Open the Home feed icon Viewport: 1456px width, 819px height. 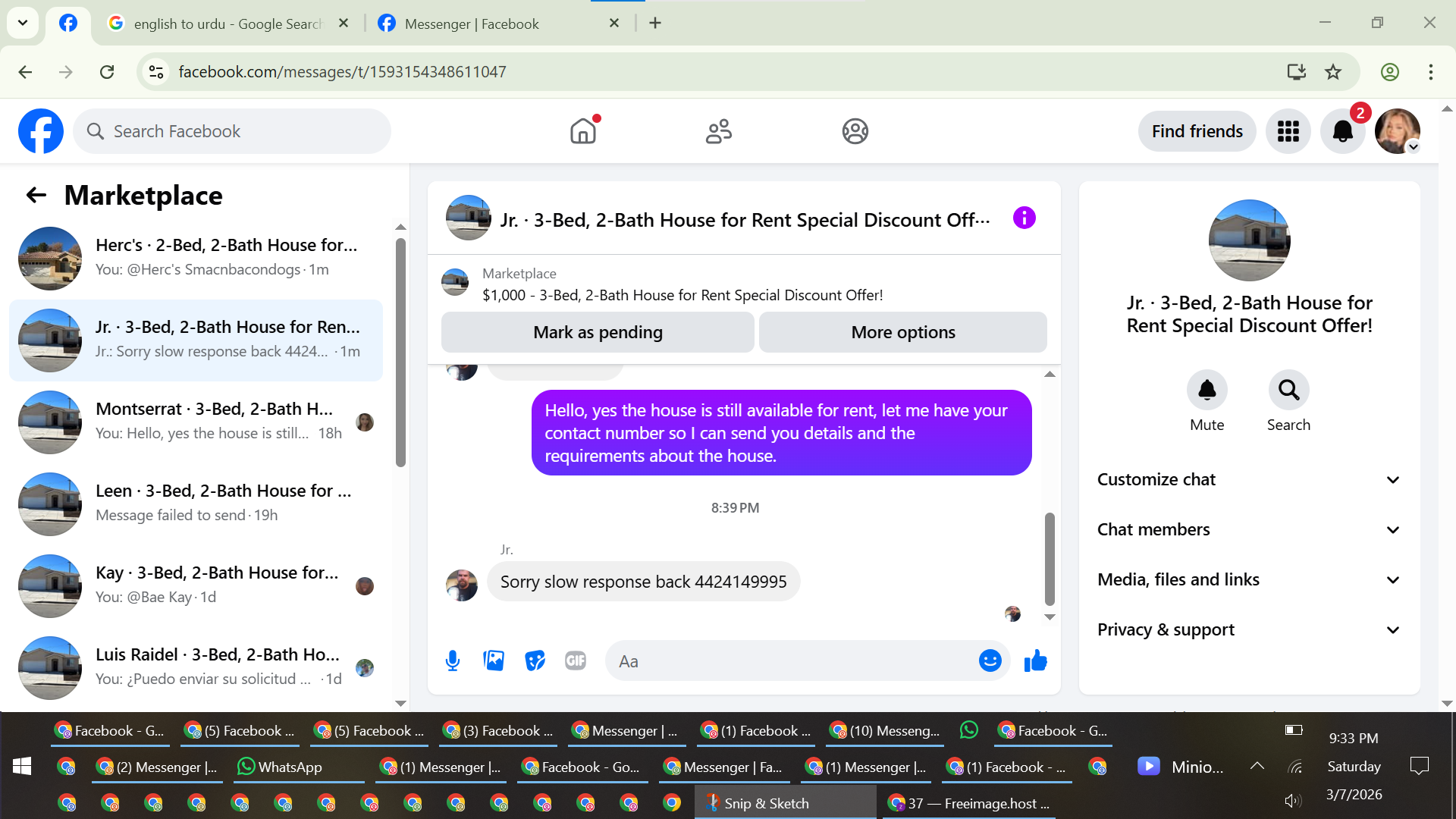pos(583,131)
